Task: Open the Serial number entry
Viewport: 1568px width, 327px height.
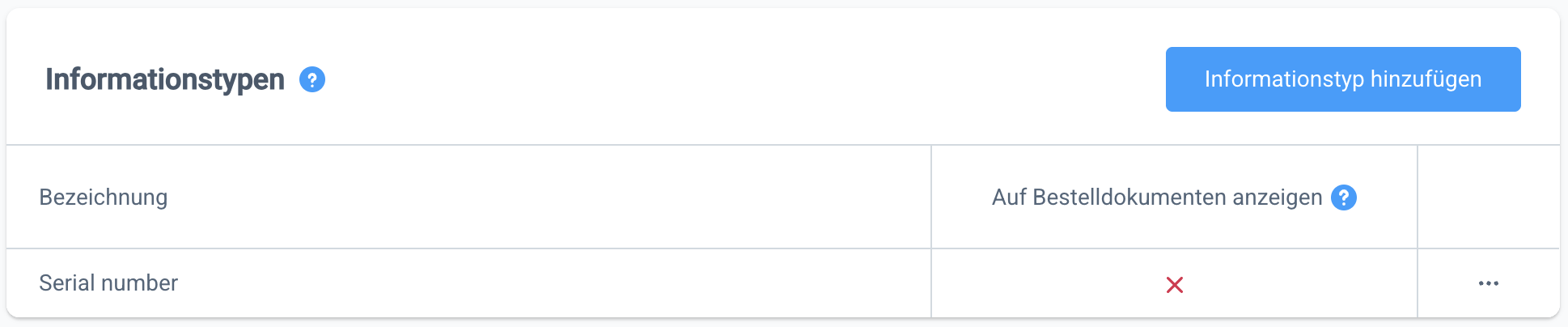Action: 108,283
